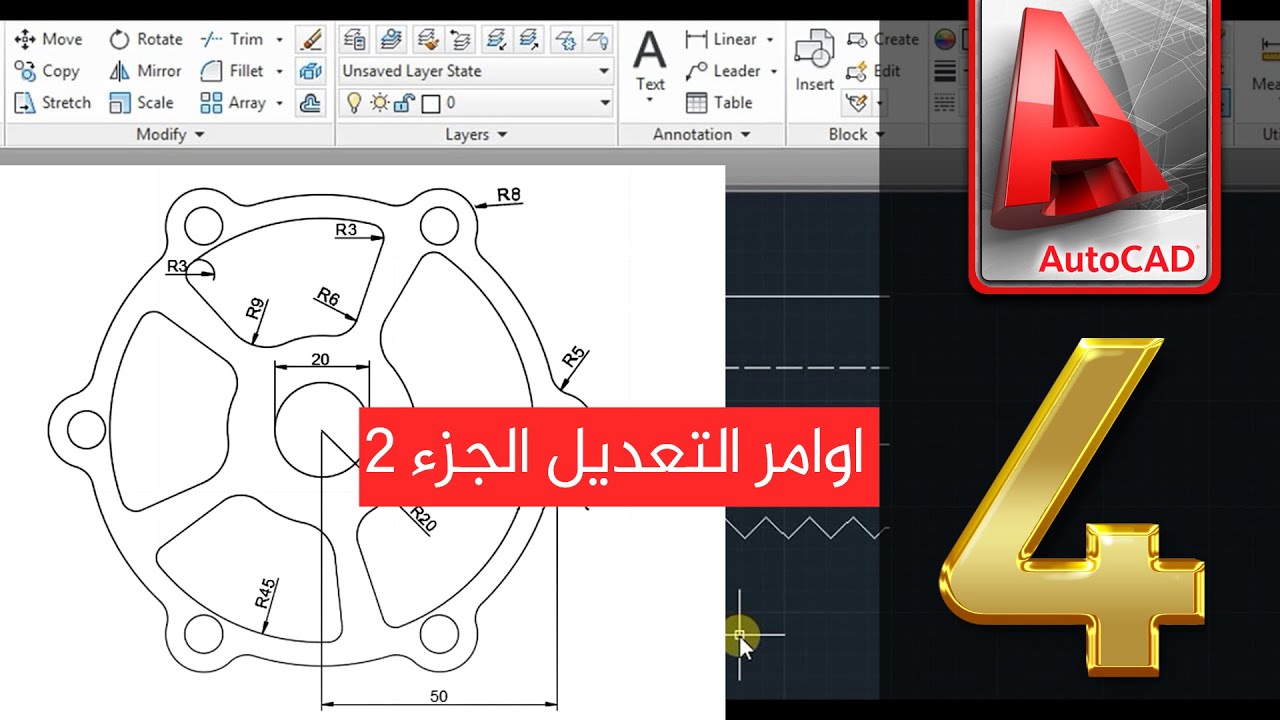Open Layer Properties manager icon
1280x720 pixels.
click(354, 39)
